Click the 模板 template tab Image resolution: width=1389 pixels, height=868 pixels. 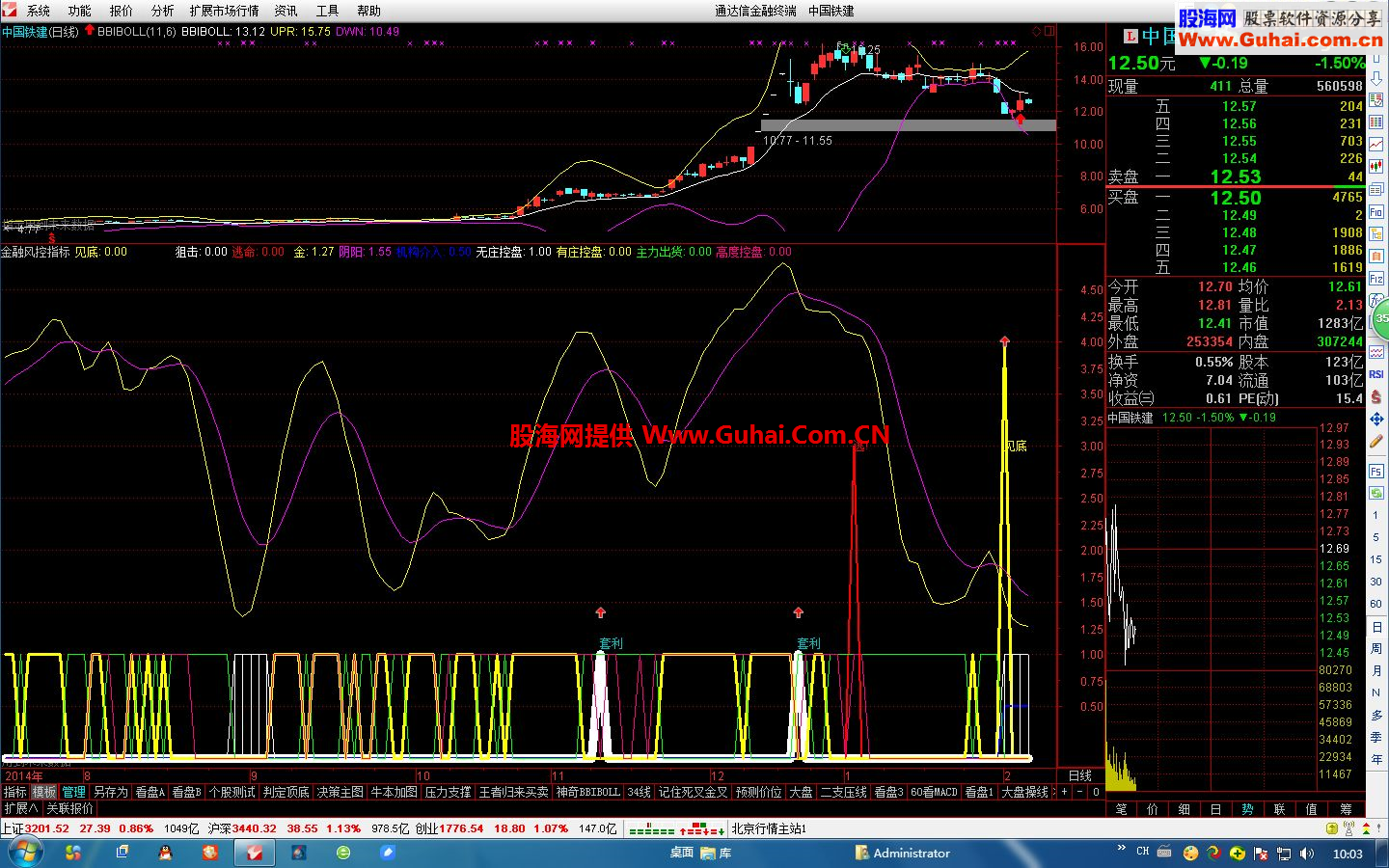[44, 792]
